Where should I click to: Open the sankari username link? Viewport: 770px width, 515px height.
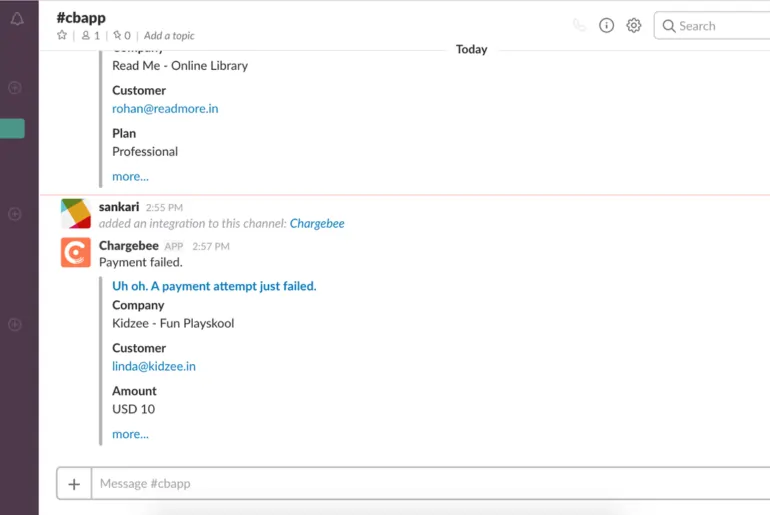[119, 207]
